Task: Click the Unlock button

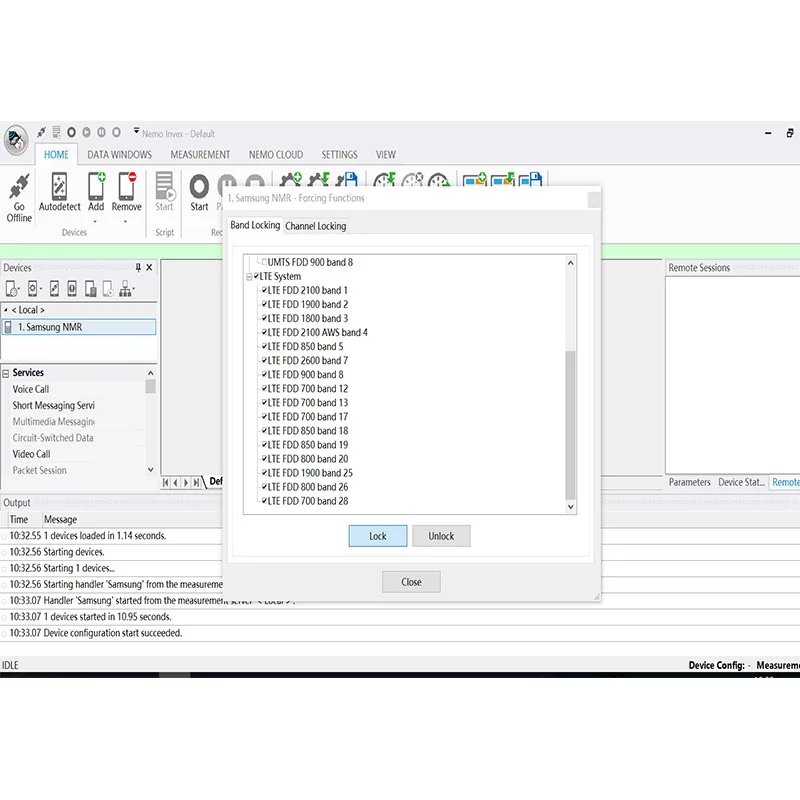Action: click(441, 536)
